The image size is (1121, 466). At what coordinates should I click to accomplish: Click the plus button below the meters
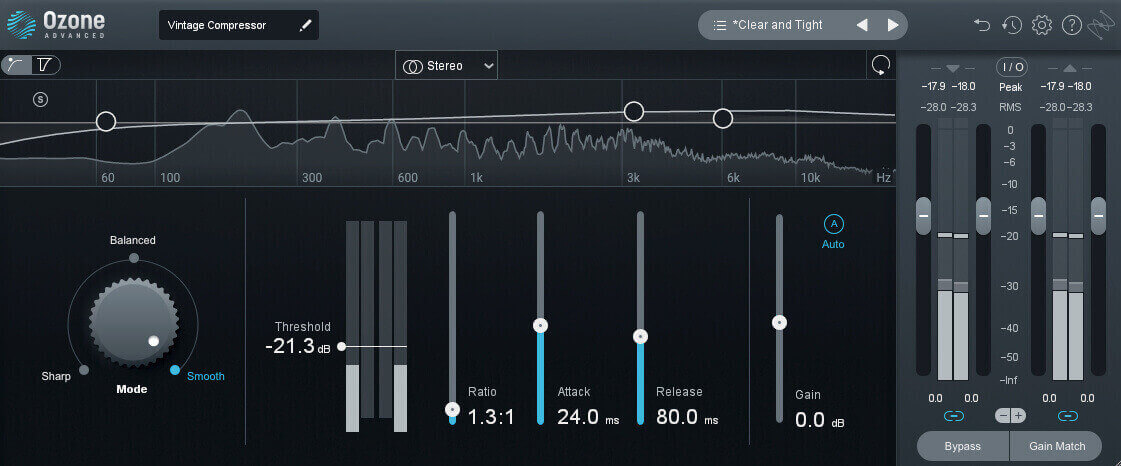tap(1018, 415)
